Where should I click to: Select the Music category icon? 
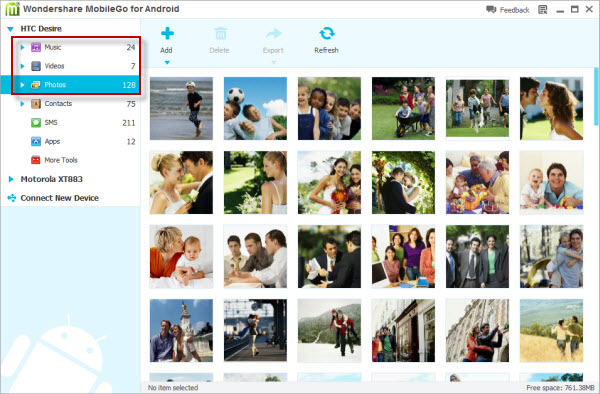coord(36,47)
